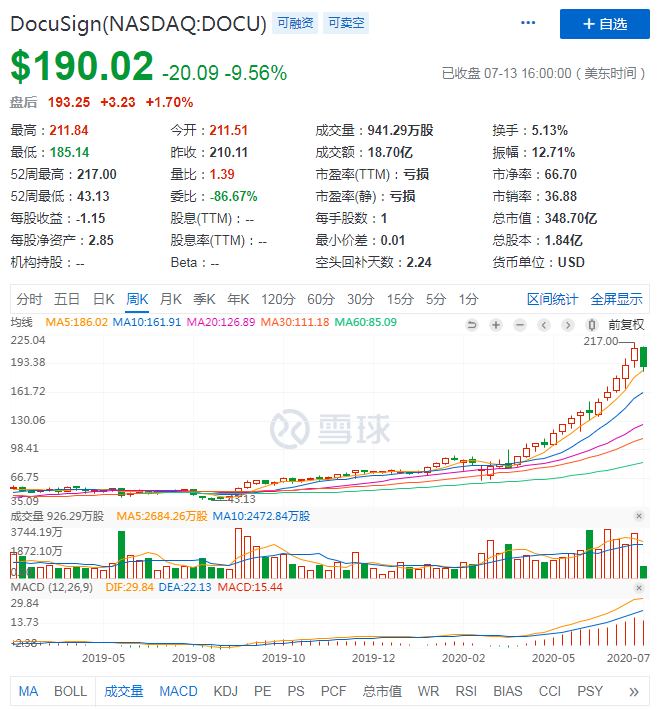
Task: Click the MA30:111.18 legend label
Action: pyautogui.click(x=295, y=322)
